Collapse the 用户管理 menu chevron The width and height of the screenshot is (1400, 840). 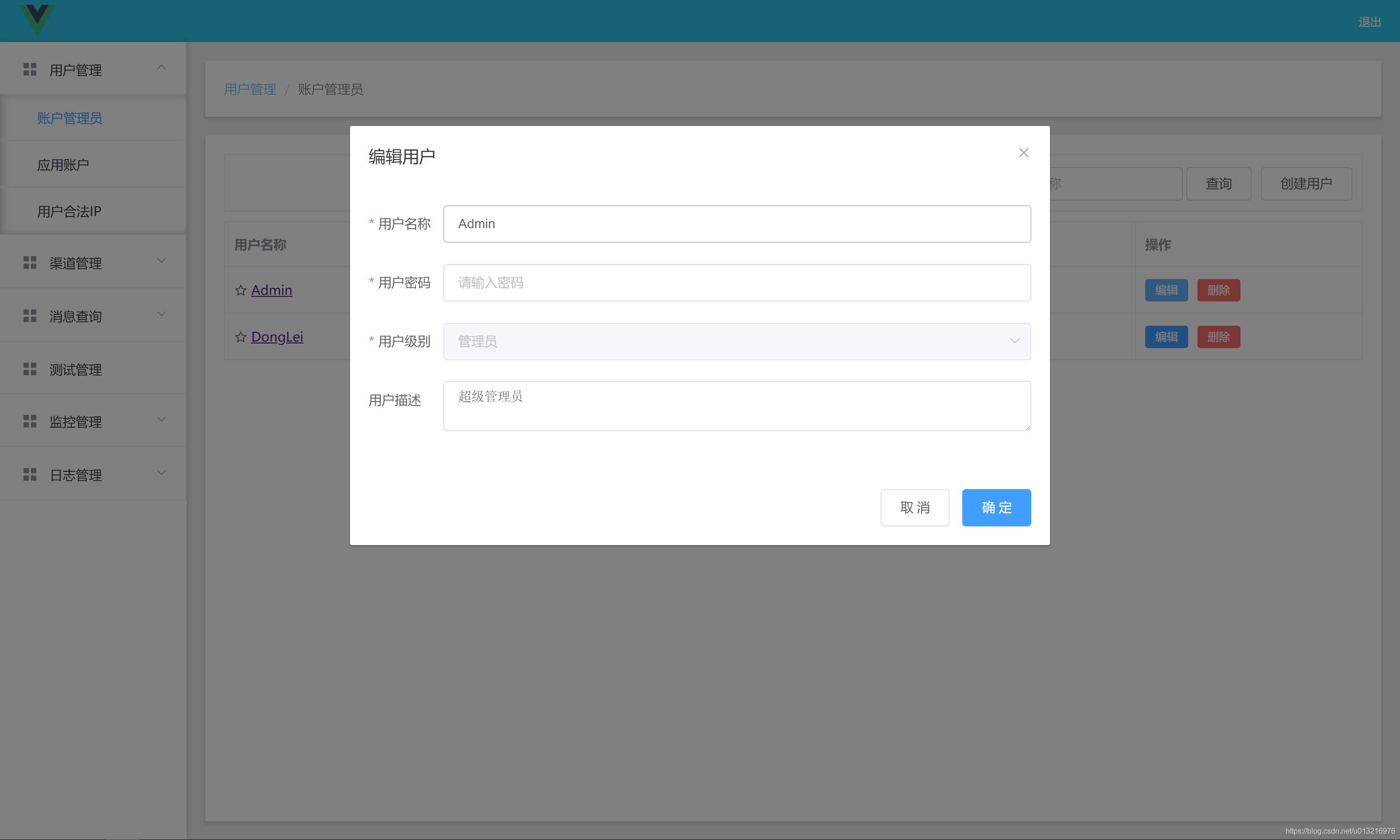161,67
